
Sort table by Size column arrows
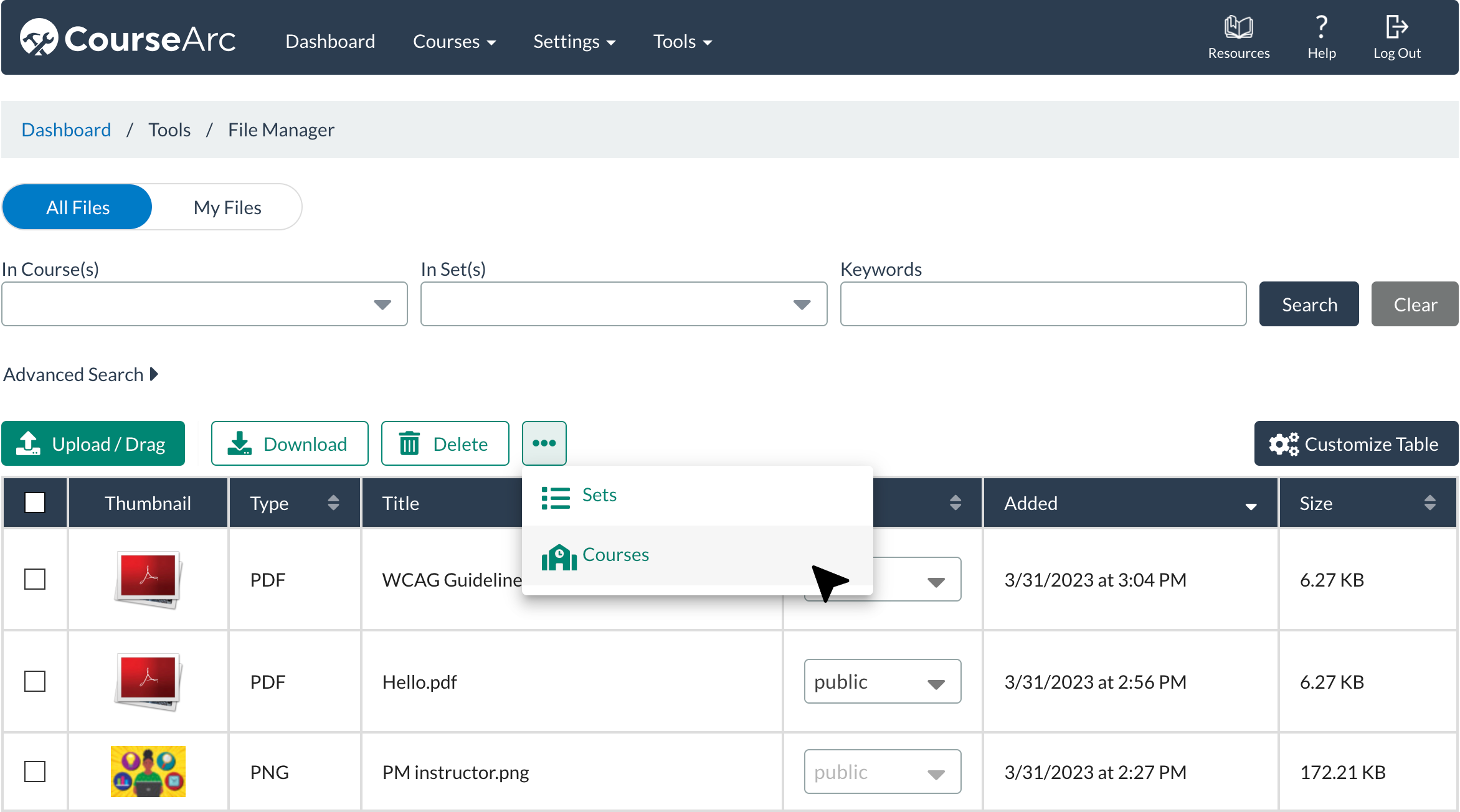tap(1429, 503)
